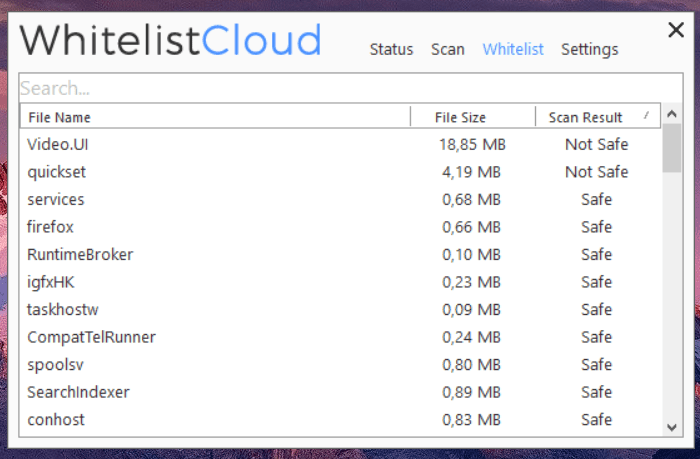This screenshot has width=700, height=459.
Task: Open the Status tab
Action: pyautogui.click(x=391, y=49)
